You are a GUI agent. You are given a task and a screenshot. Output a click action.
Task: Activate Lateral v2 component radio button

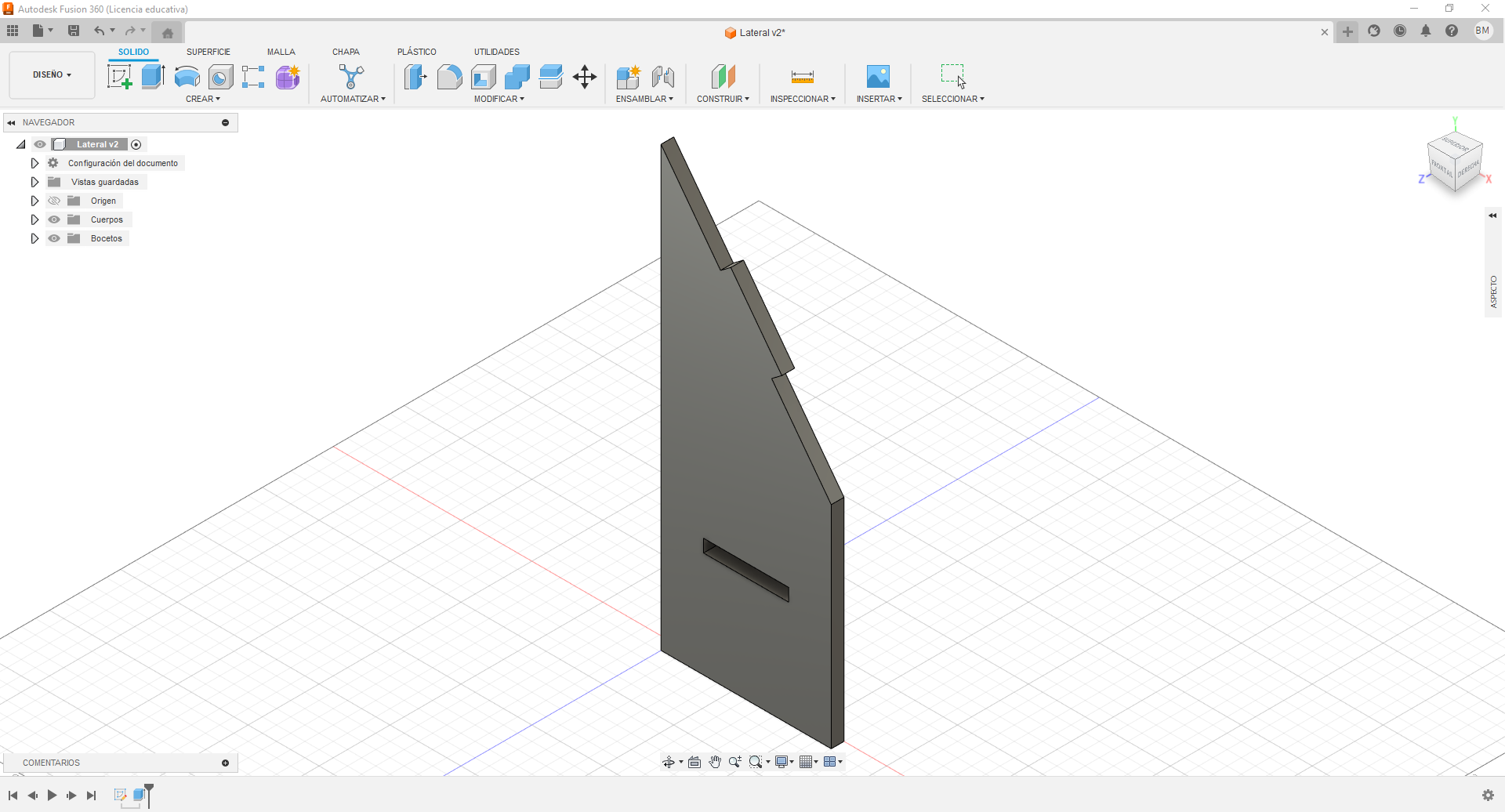coord(136,144)
